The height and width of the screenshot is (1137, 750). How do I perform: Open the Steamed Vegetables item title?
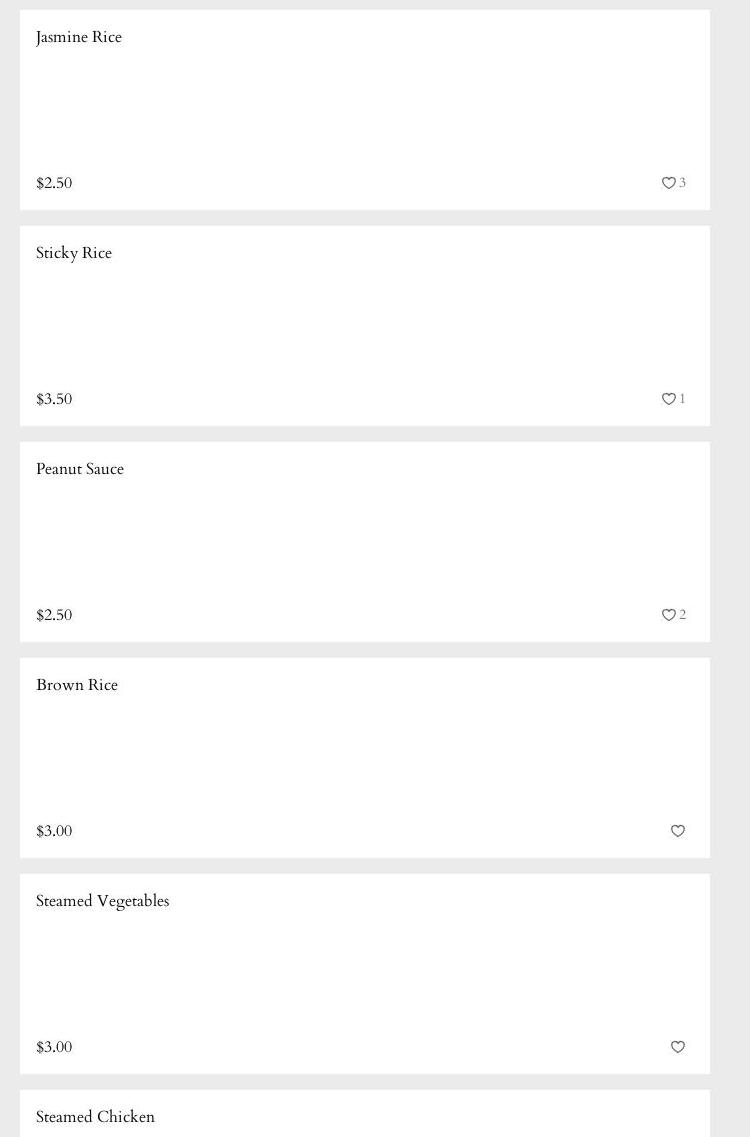(x=102, y=901)
